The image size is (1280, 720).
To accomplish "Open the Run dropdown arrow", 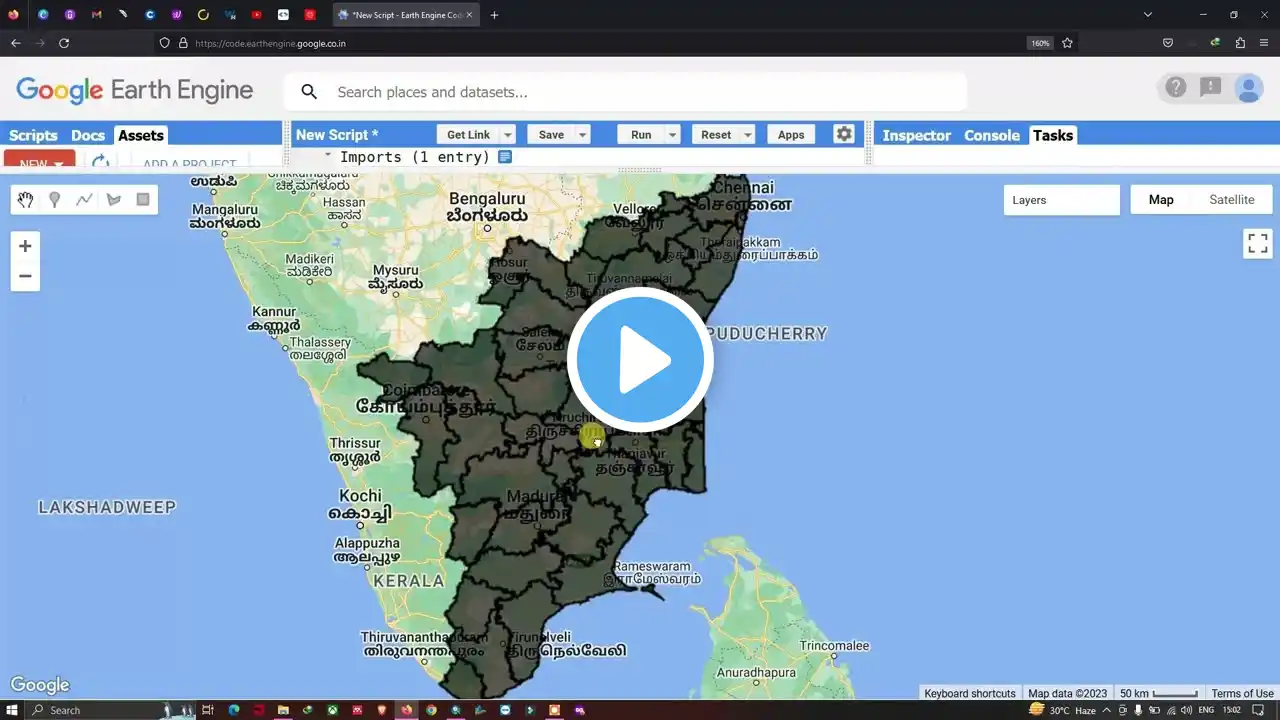I will (x=673, y=134).
